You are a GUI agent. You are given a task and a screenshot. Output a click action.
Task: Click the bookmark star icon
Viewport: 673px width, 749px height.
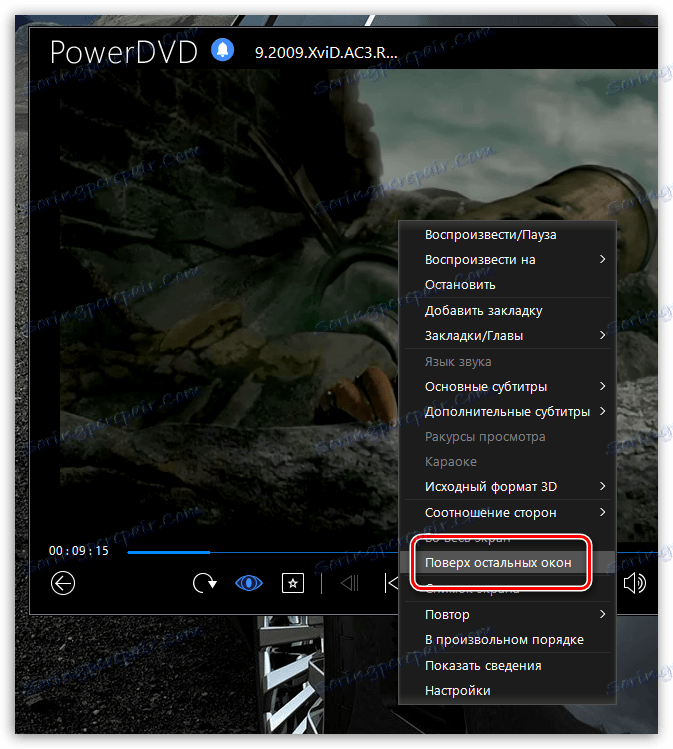point(293,583)
